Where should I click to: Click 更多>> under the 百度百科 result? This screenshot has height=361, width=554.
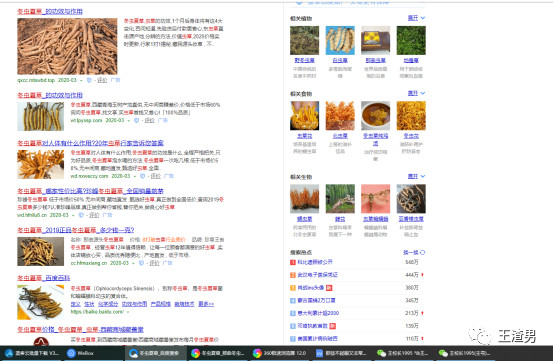point(206,304)
